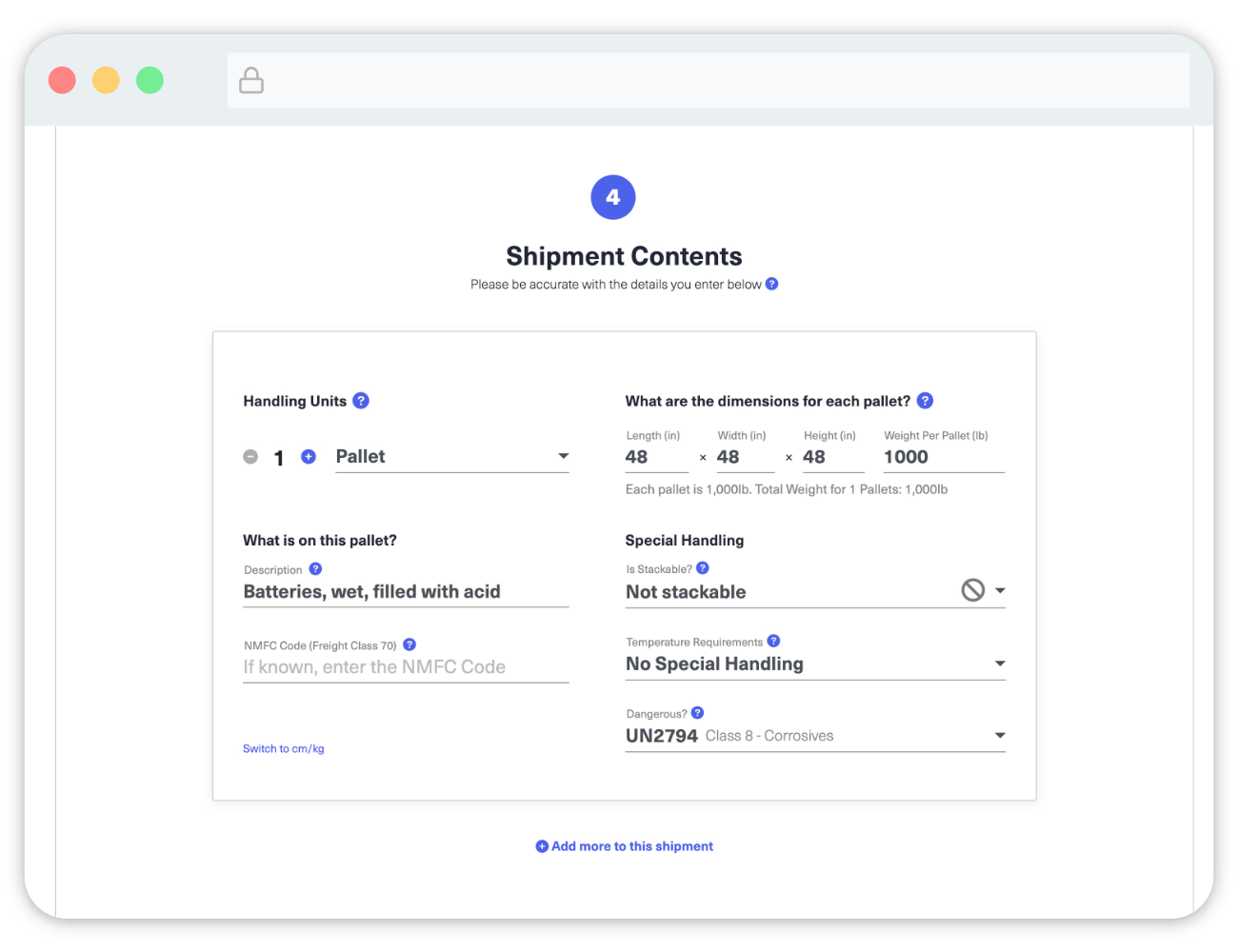This screenshot has width=1238, height=952.
Task: Click Temperature Requirements help icon
Action: pos(773,642)
